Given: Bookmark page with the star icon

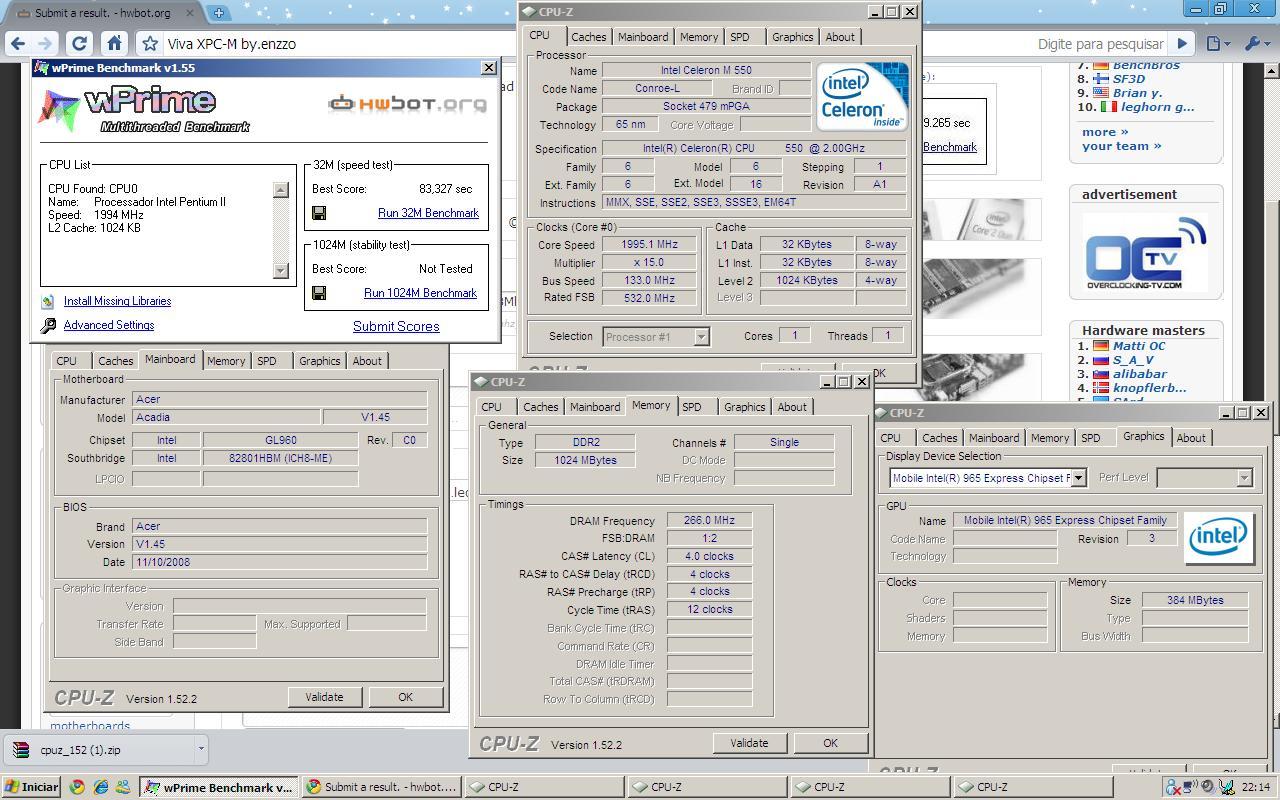Looking at the screenshot, I should click(150, 43).
